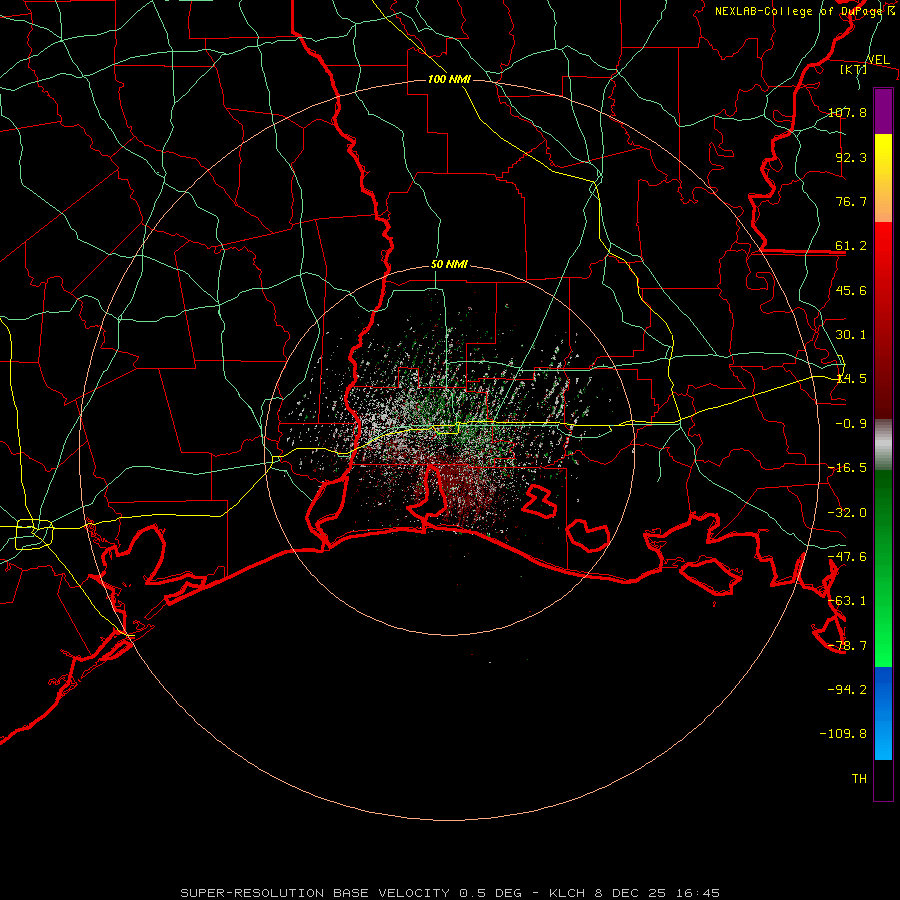This screenshot has width=900, height=900.
Task: Click the -0.9 velocity scale value
Action: [x=851, y=424]
